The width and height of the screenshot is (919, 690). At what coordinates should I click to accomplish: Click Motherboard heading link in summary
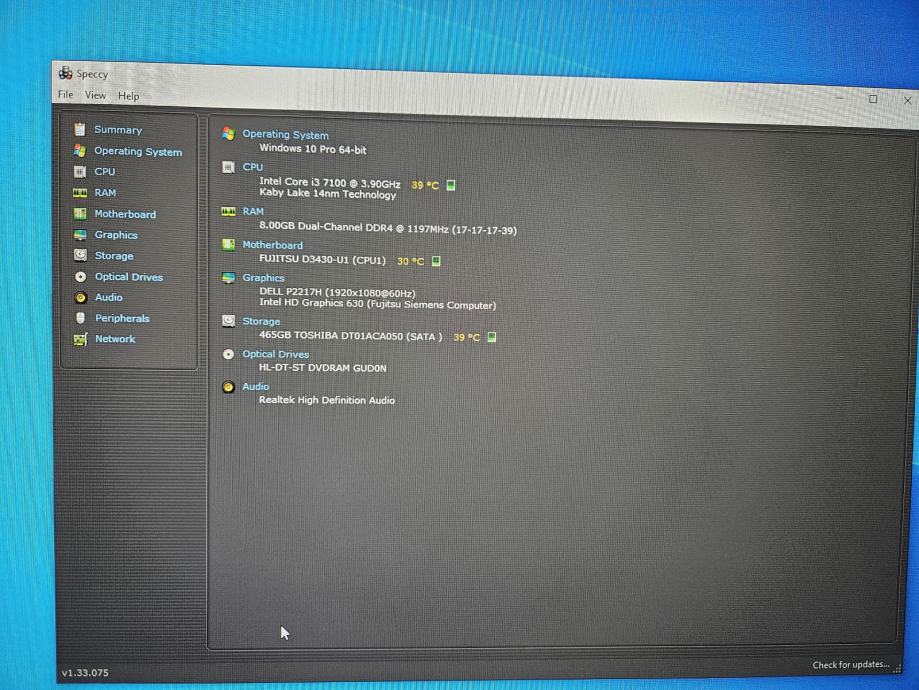(x=273, y=245)
